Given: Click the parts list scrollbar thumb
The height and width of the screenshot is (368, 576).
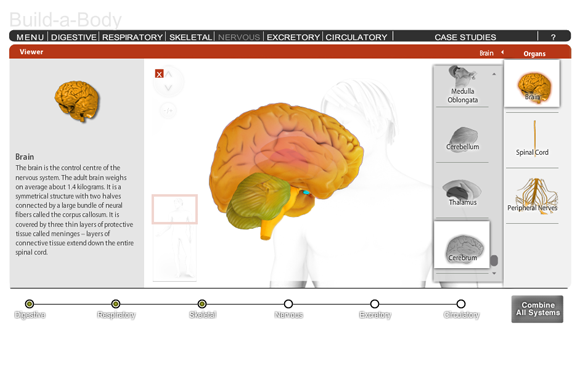Looking at the screenshot, I should (494, 260).
